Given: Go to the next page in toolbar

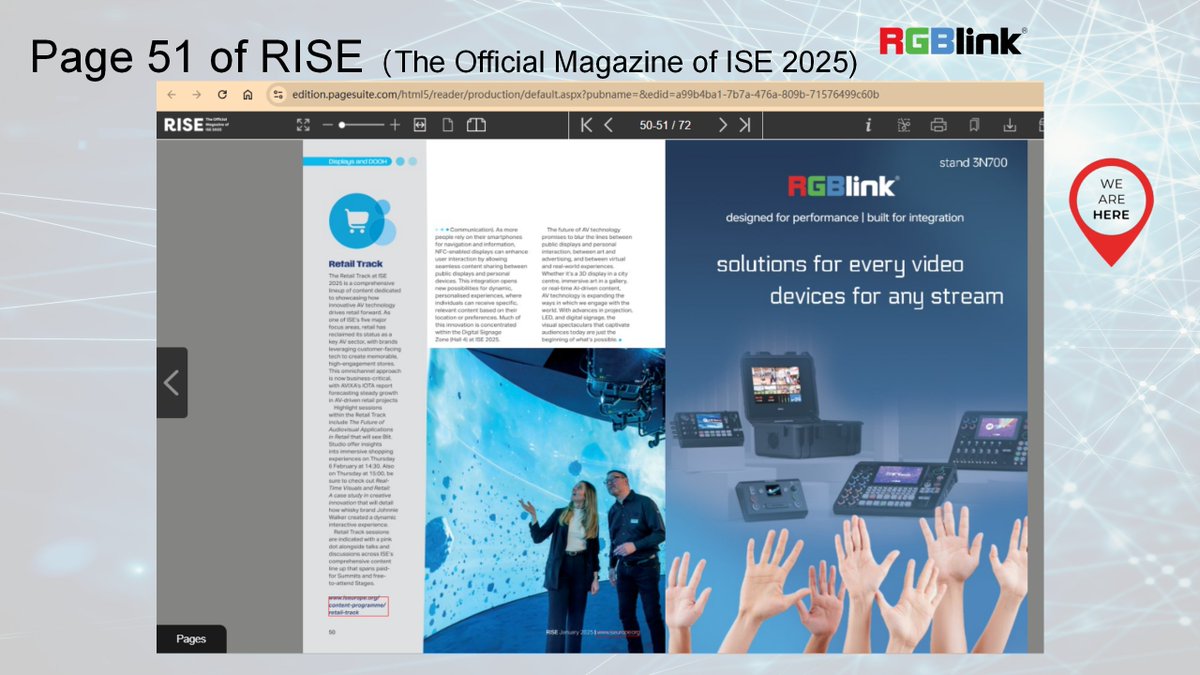Looking at the screenshot, I should coord(722,125).
